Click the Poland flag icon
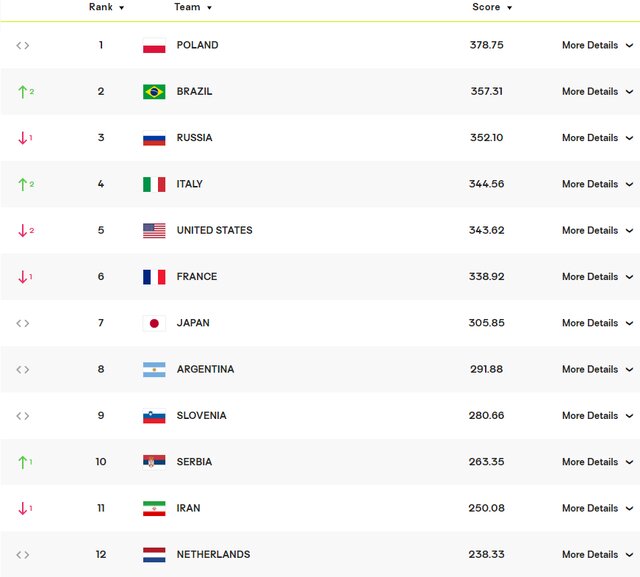The image size is (640, 577). pyautogui.click(x=154, y=46)
